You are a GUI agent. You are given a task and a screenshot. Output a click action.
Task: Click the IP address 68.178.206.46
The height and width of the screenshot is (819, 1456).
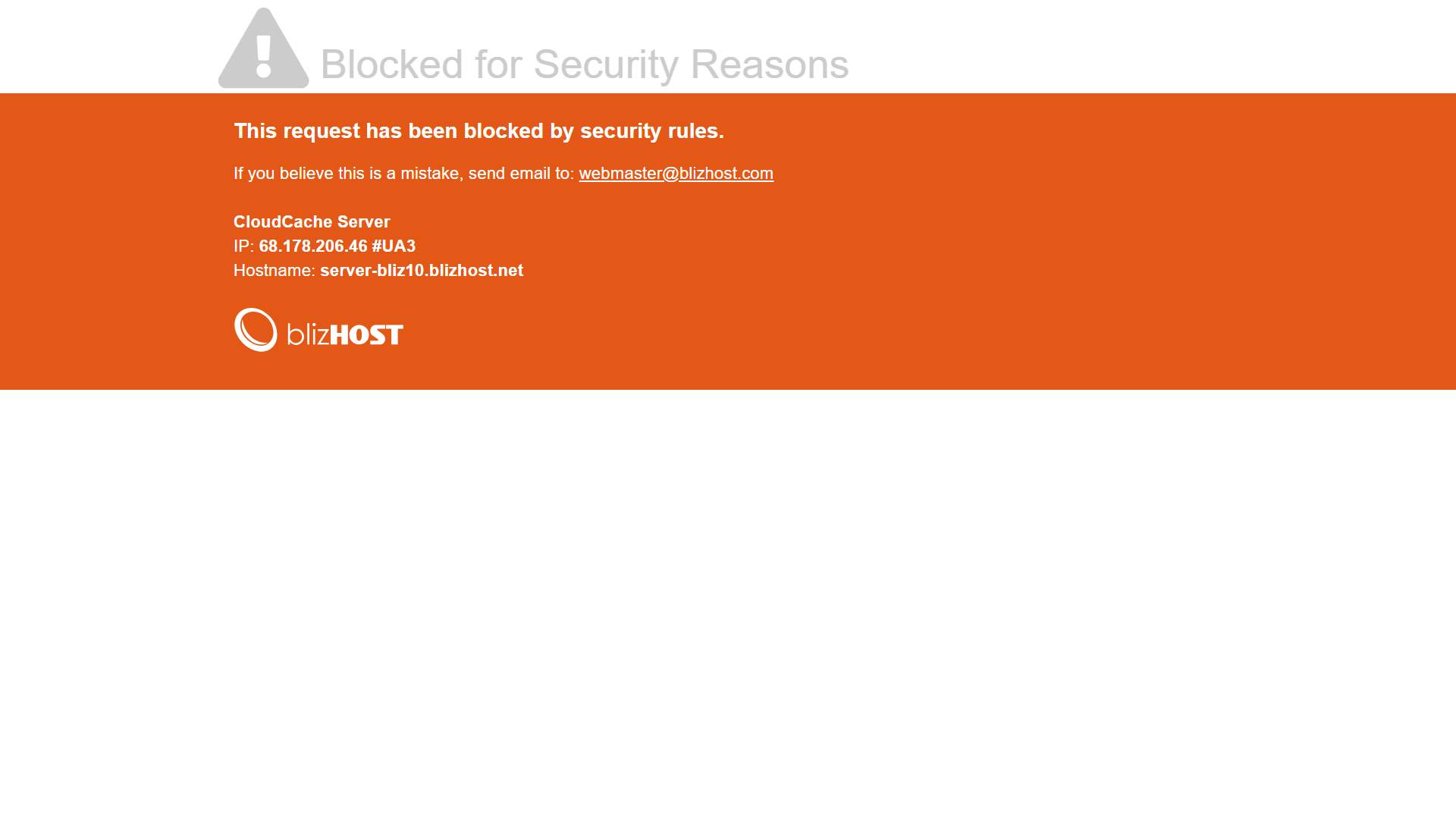point(312,246)
